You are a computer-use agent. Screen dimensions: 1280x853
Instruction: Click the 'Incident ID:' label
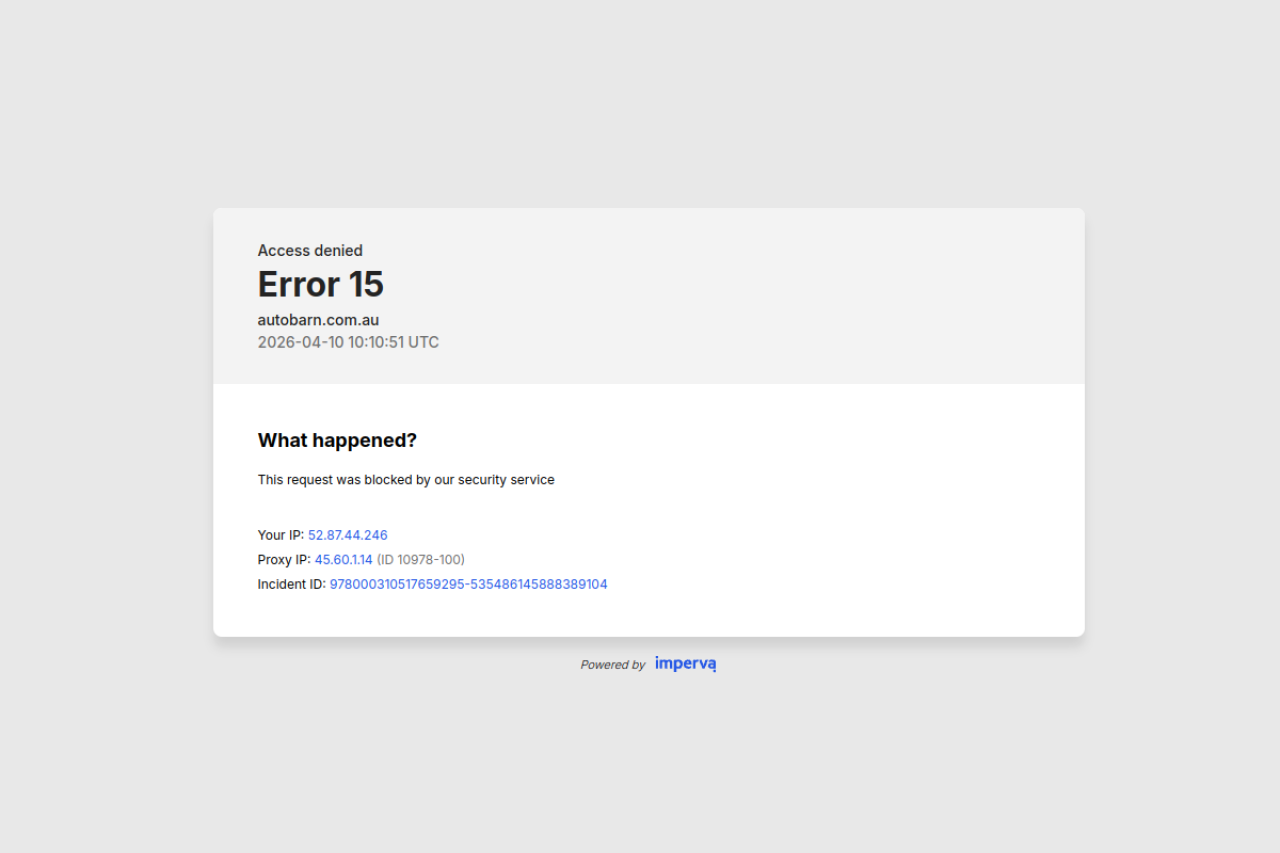[x=291, y=584]
